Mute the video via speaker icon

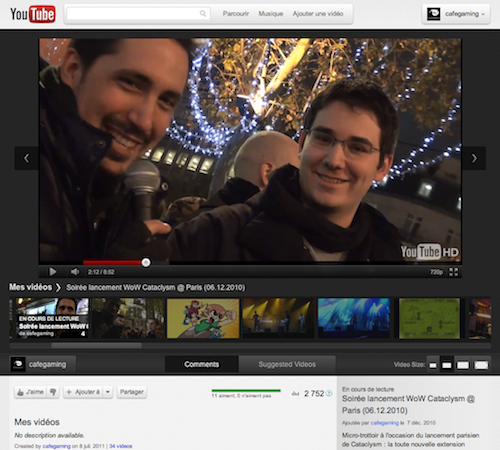point(75,272)
